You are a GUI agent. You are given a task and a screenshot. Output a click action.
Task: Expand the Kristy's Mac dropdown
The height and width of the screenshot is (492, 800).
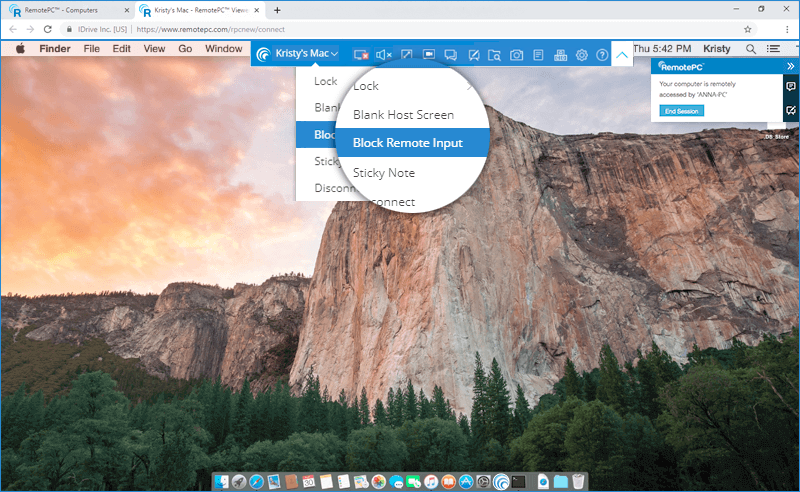coord(305,54)
